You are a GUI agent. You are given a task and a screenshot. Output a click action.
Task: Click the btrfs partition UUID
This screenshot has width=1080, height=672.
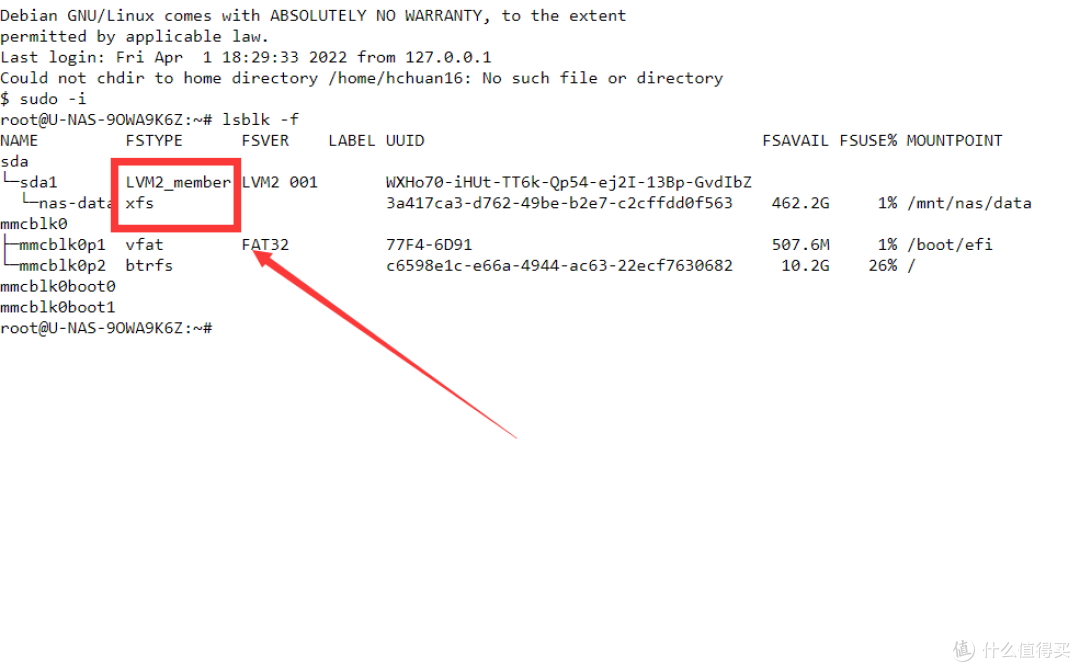tap(559, 266)
